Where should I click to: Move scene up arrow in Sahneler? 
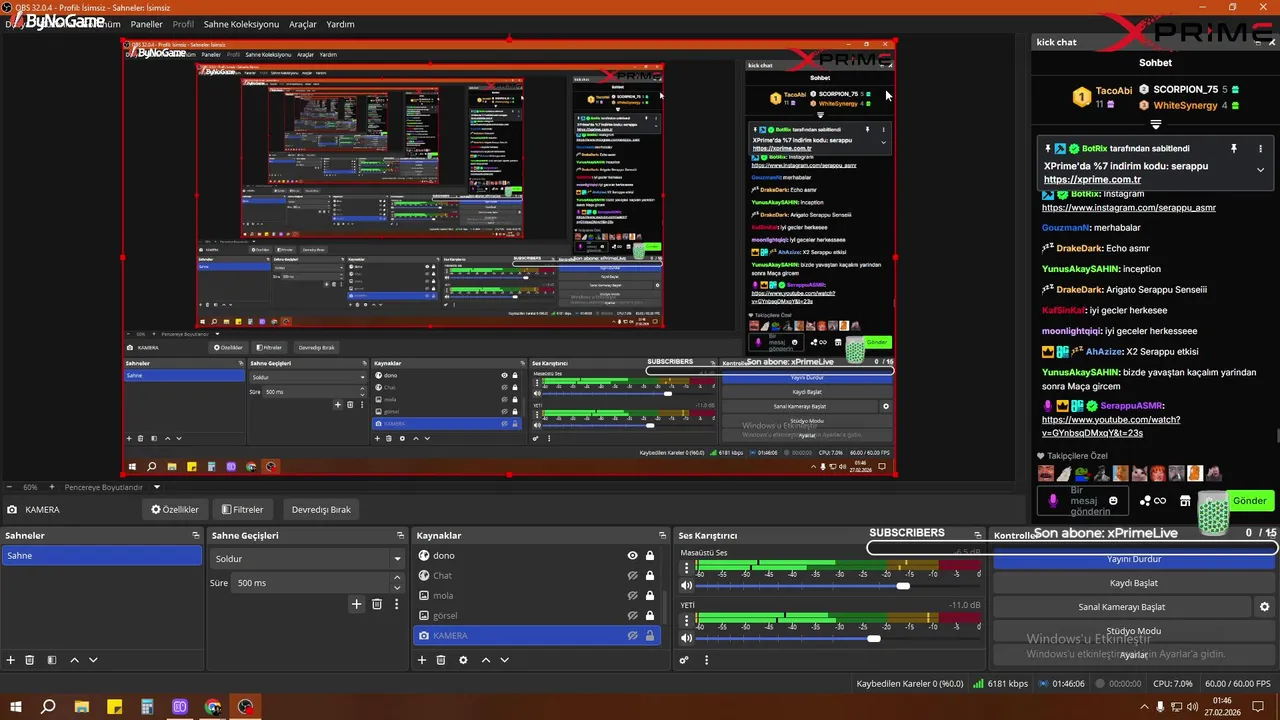[x=75, y=660]
